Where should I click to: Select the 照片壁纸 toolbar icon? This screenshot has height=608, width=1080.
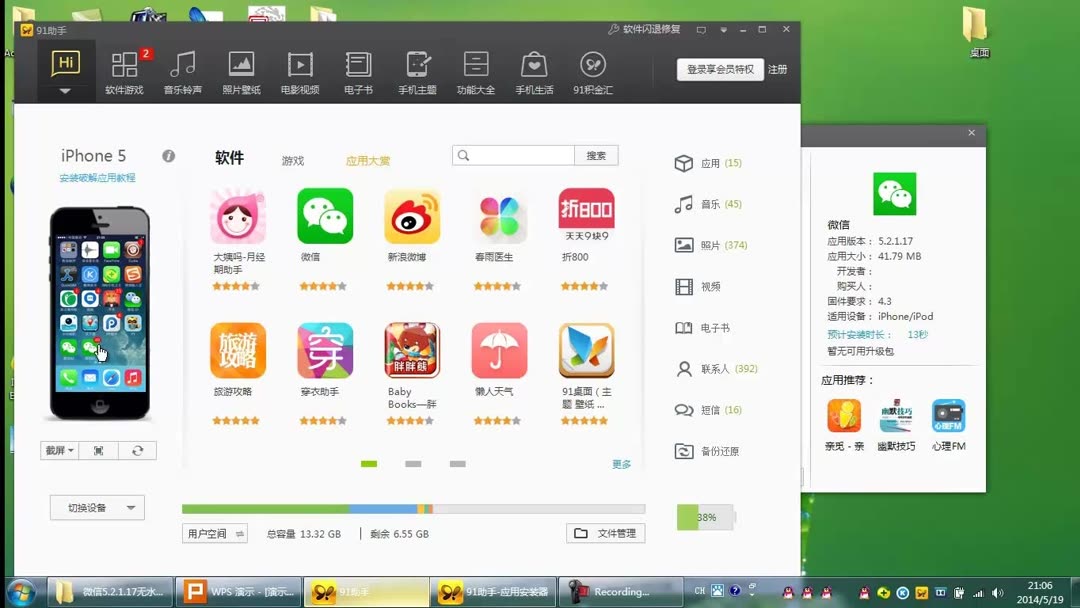(x=241, y=70)
